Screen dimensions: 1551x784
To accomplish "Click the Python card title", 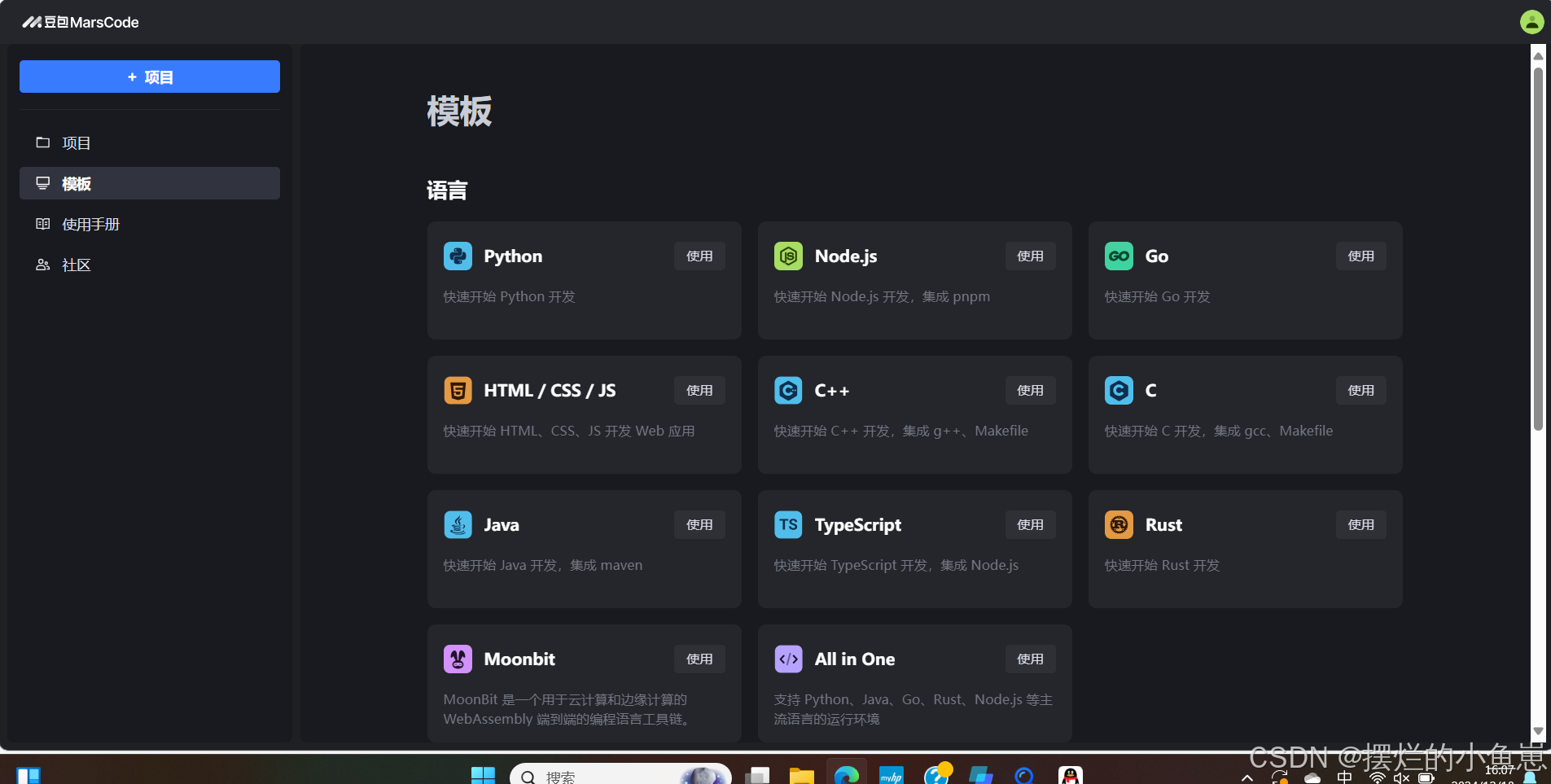I will 513,256.
